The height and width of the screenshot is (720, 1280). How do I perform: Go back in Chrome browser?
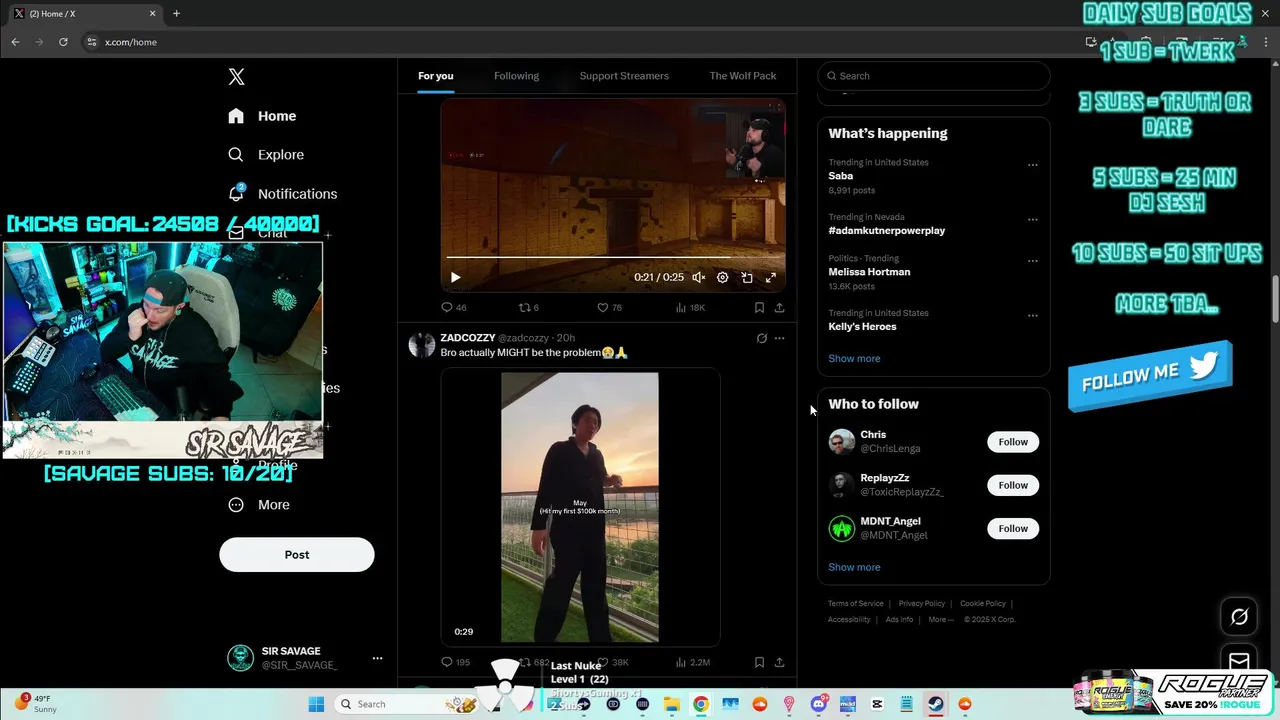(x=15, y=42)
